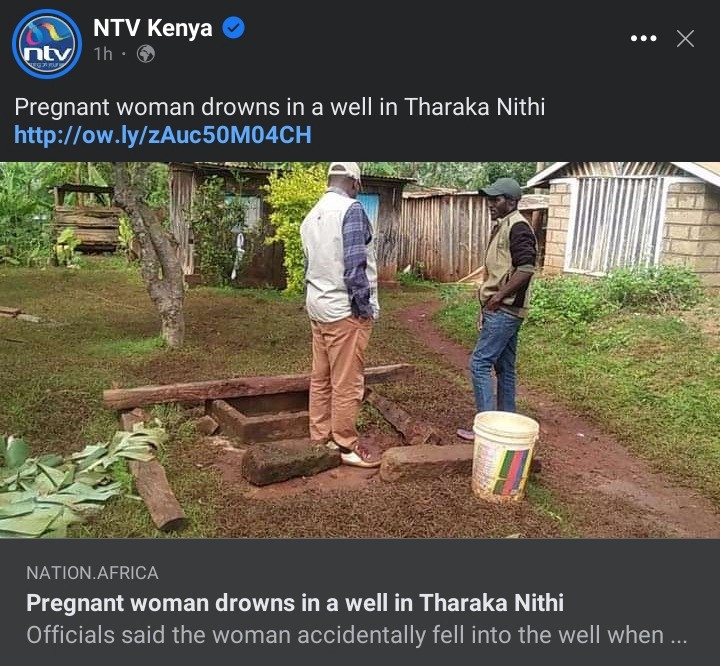Click the NATION.AFRICA source domain

pyautogui.click(x=92, y=573)
